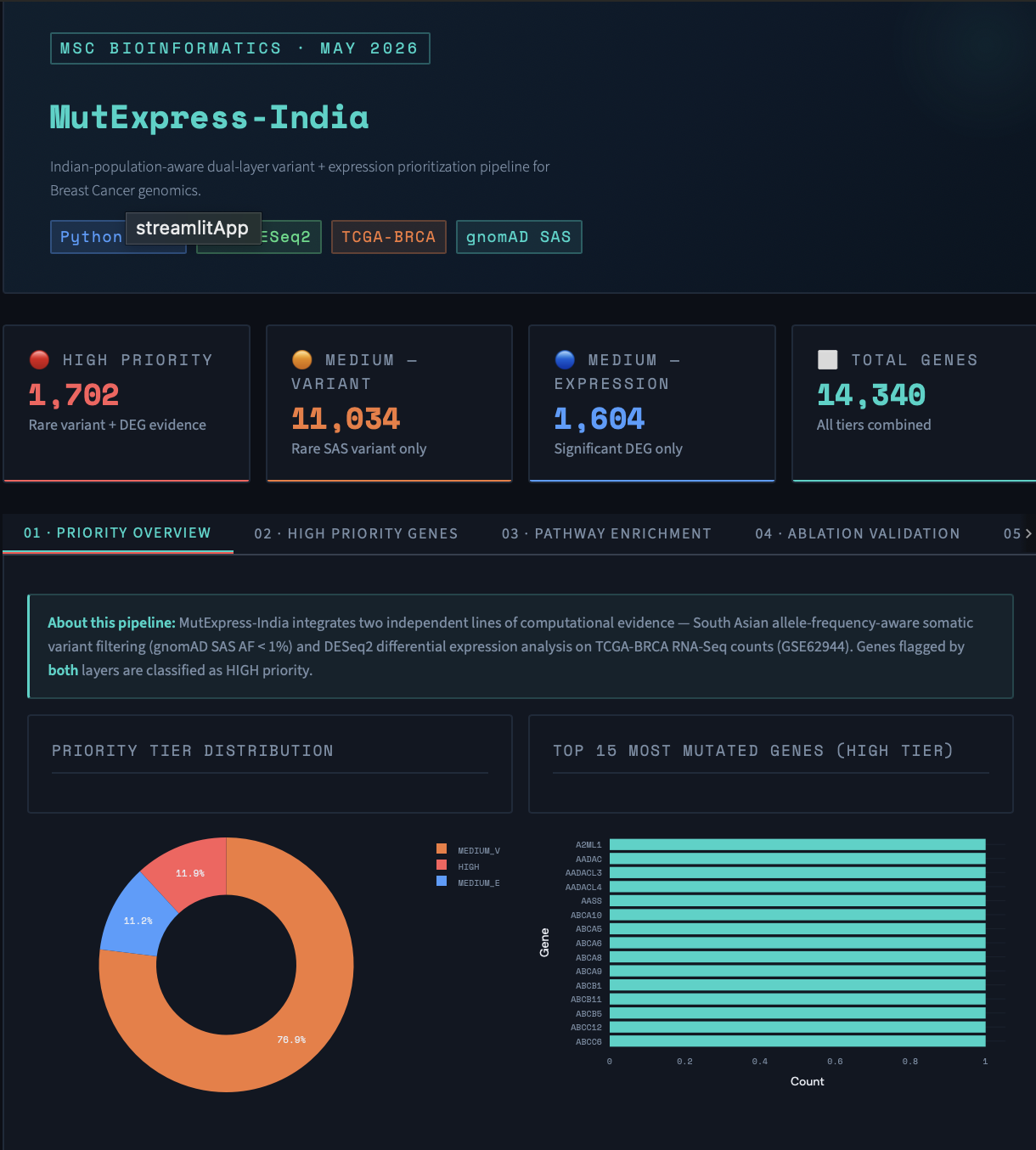Screen dimensions: 1036x1150
Task: Click the ABCA8 gene axis label
Action: pyautogui.click(x=588, y=957)
